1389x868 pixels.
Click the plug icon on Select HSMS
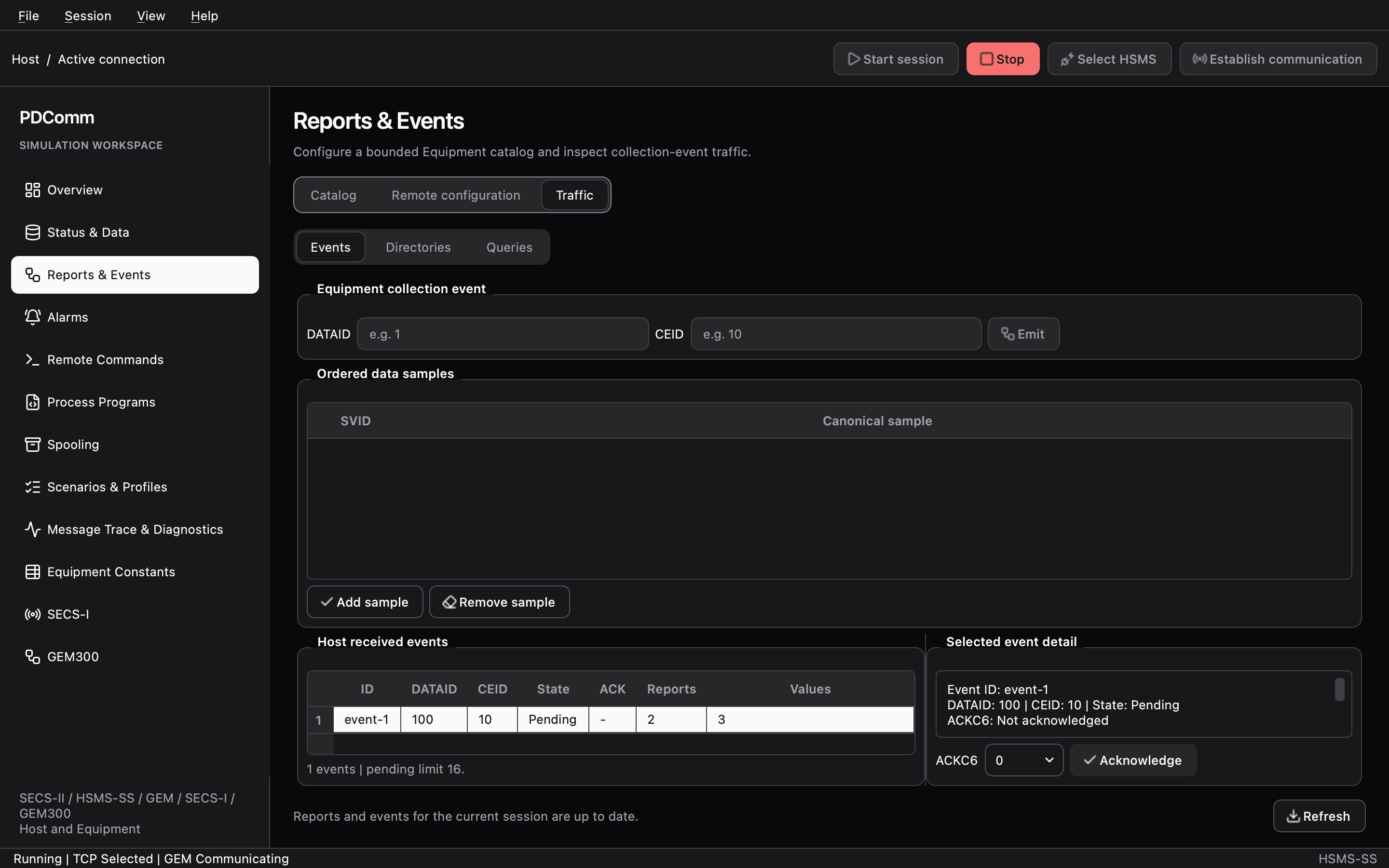coord(1067,59)
